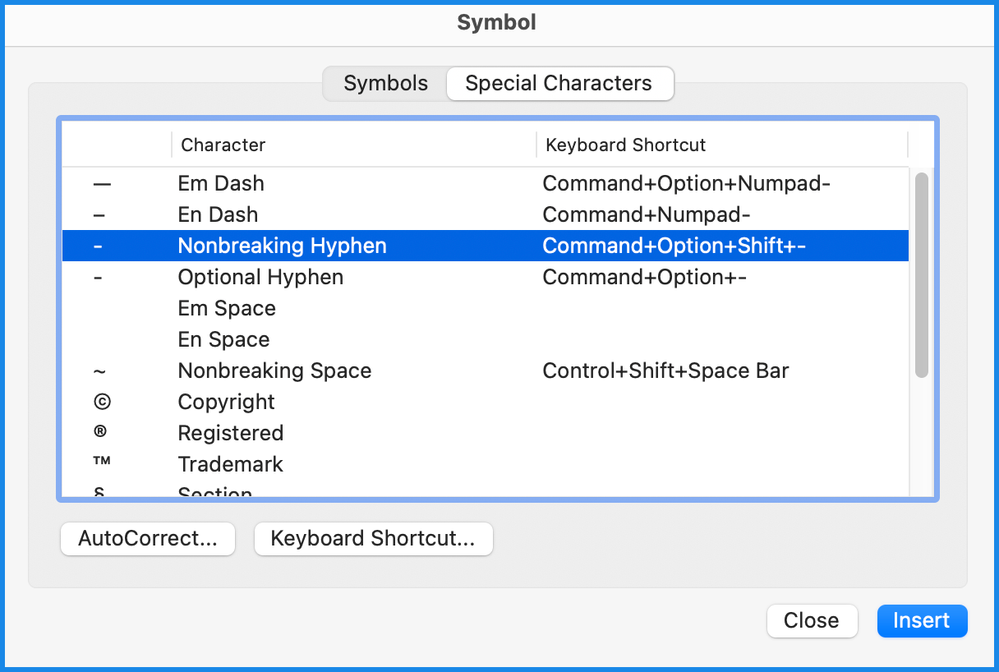Click the vertical scrollbar in the list
The height and width of the screenshot is (672, 999).
coord(921,275)
